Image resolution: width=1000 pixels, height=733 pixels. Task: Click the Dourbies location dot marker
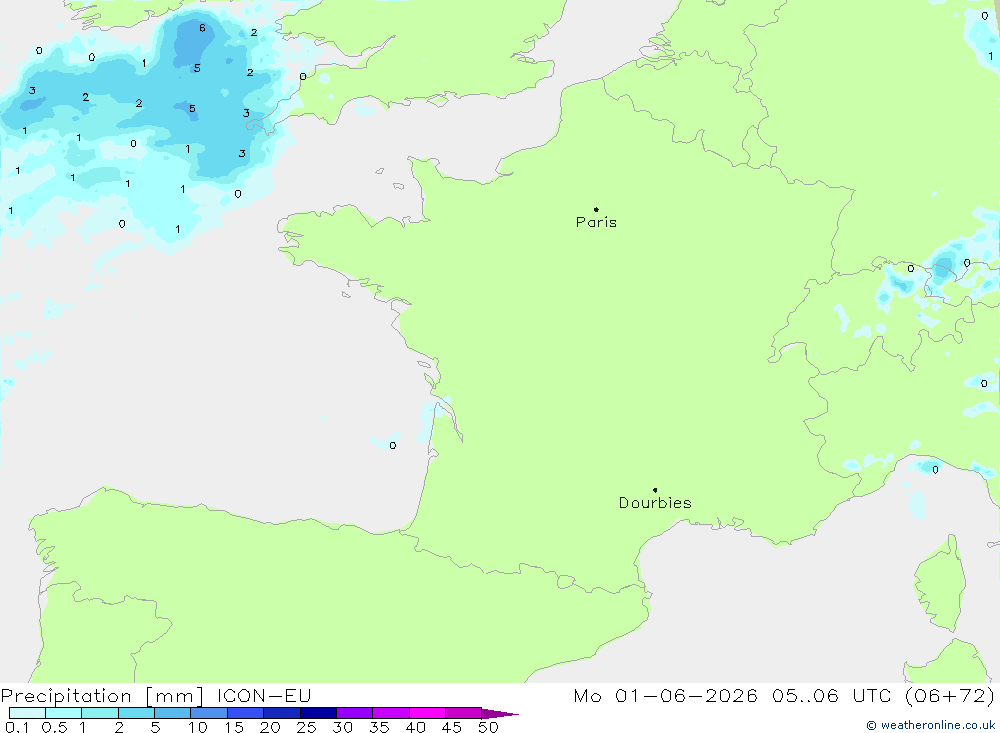[655, 490]
